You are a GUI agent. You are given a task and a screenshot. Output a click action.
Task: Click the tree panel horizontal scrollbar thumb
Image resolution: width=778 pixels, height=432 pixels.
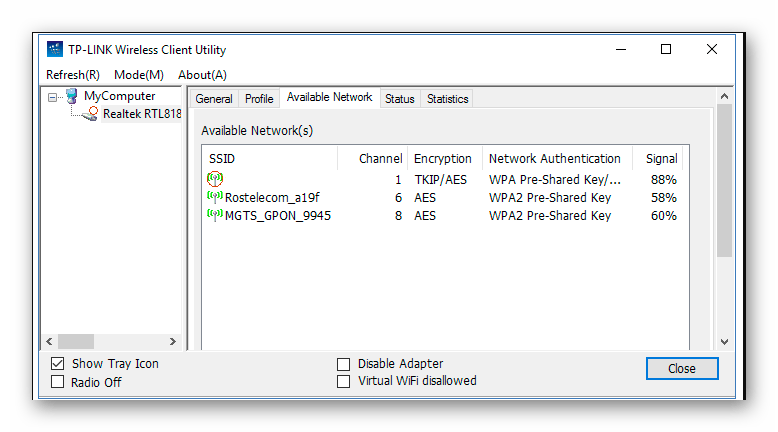pos(76,341)
